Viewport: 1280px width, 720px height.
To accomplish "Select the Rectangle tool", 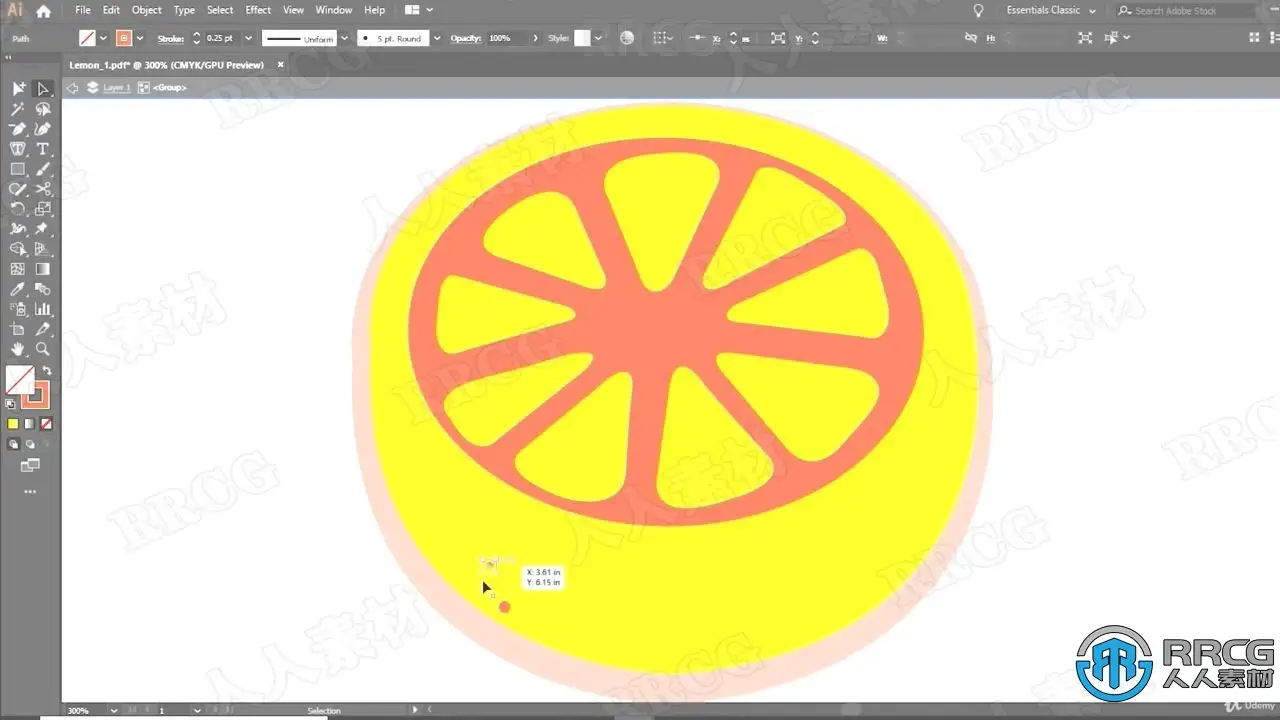I will click(18, 169).
